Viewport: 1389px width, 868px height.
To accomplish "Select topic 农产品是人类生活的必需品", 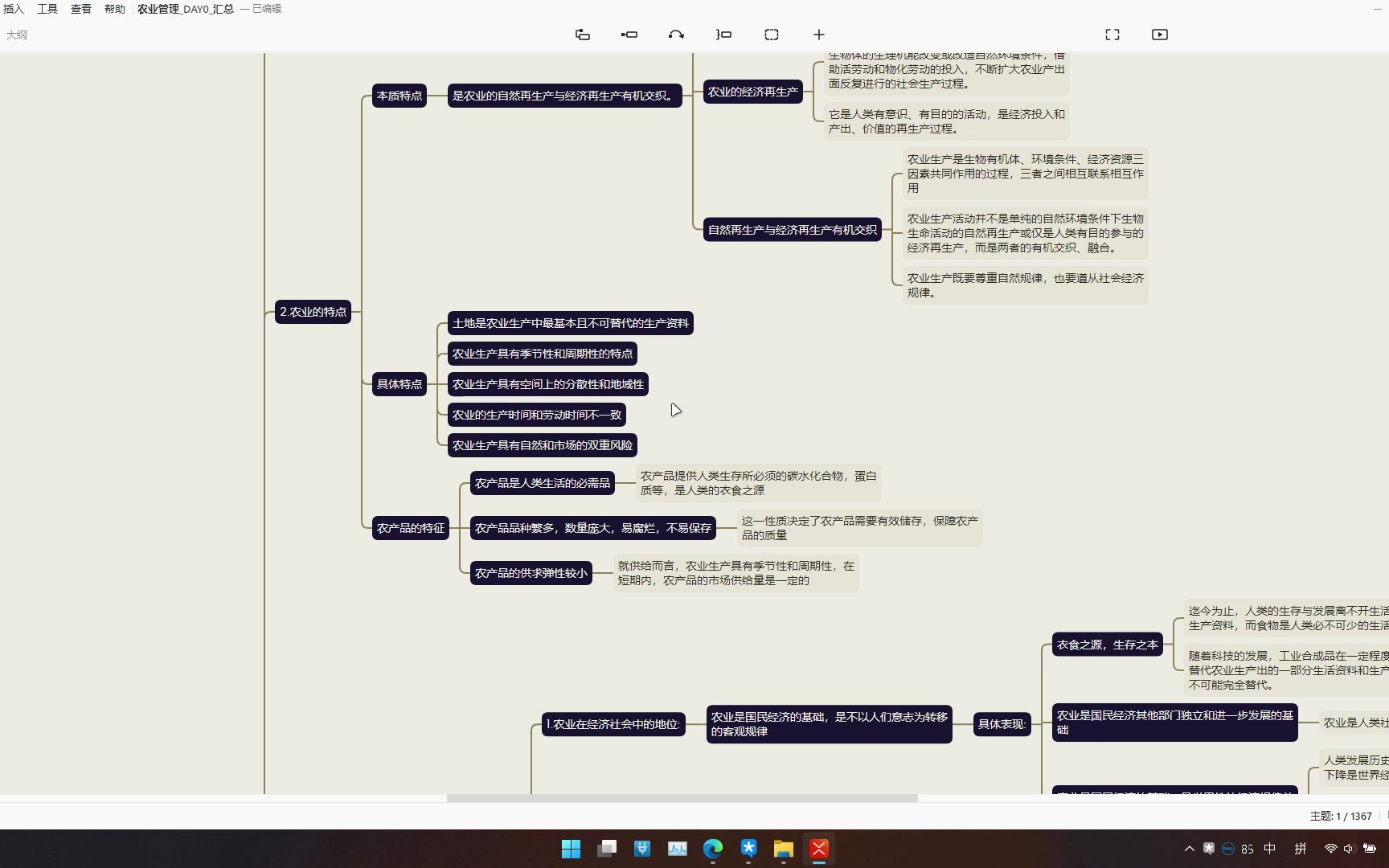I will [x=543, y=483].
